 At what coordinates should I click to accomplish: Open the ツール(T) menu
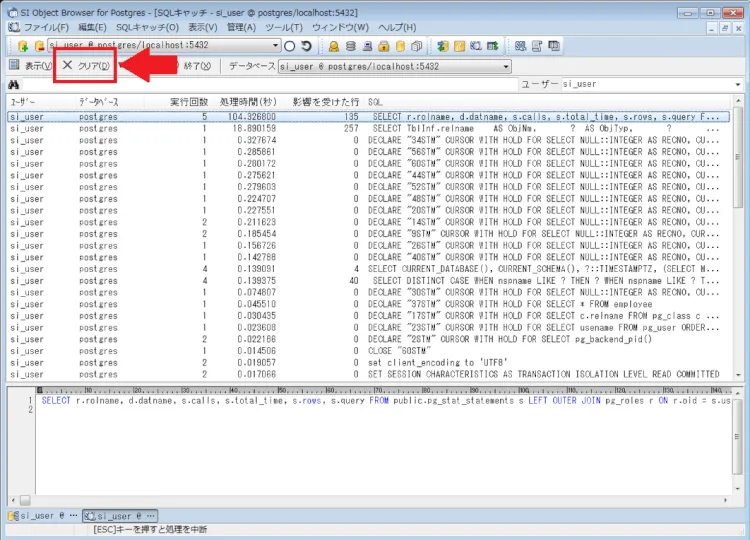coord(284,27)
